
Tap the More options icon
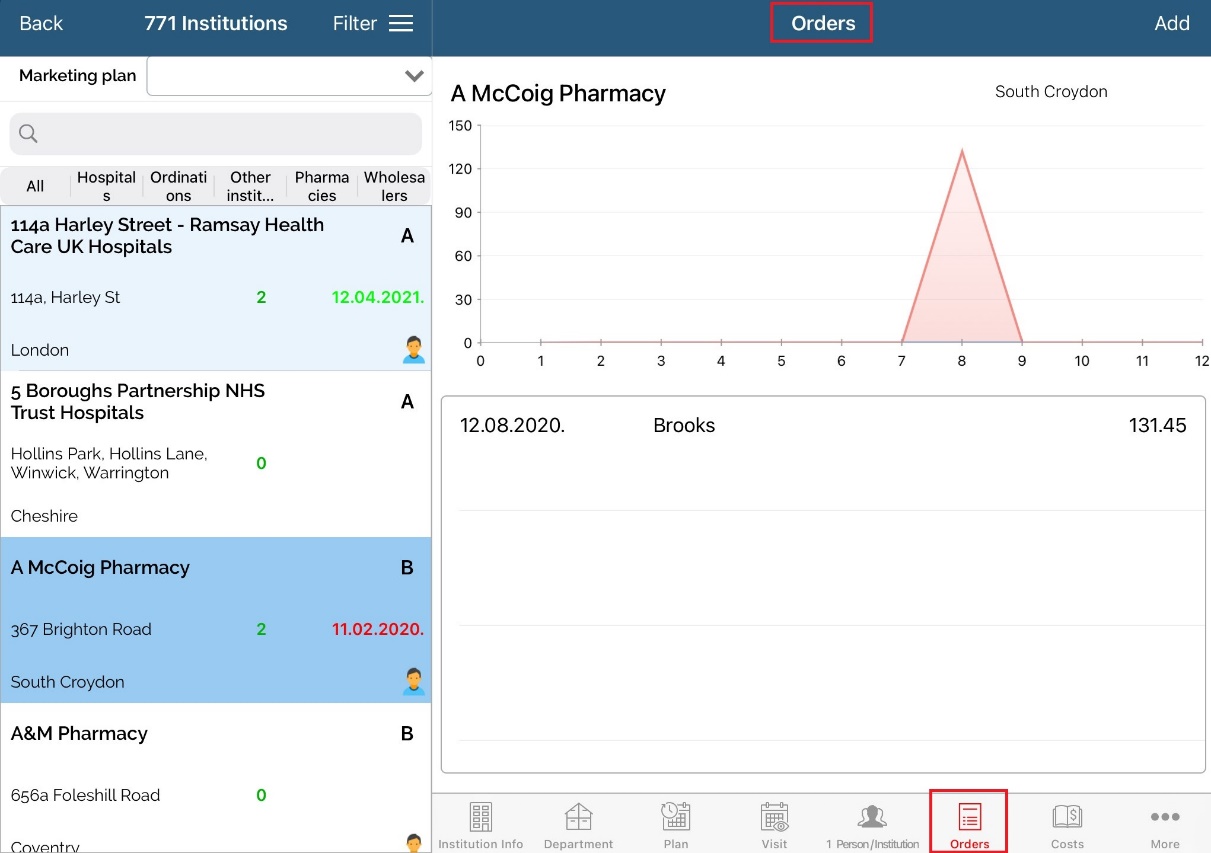tap(1165, 817)
